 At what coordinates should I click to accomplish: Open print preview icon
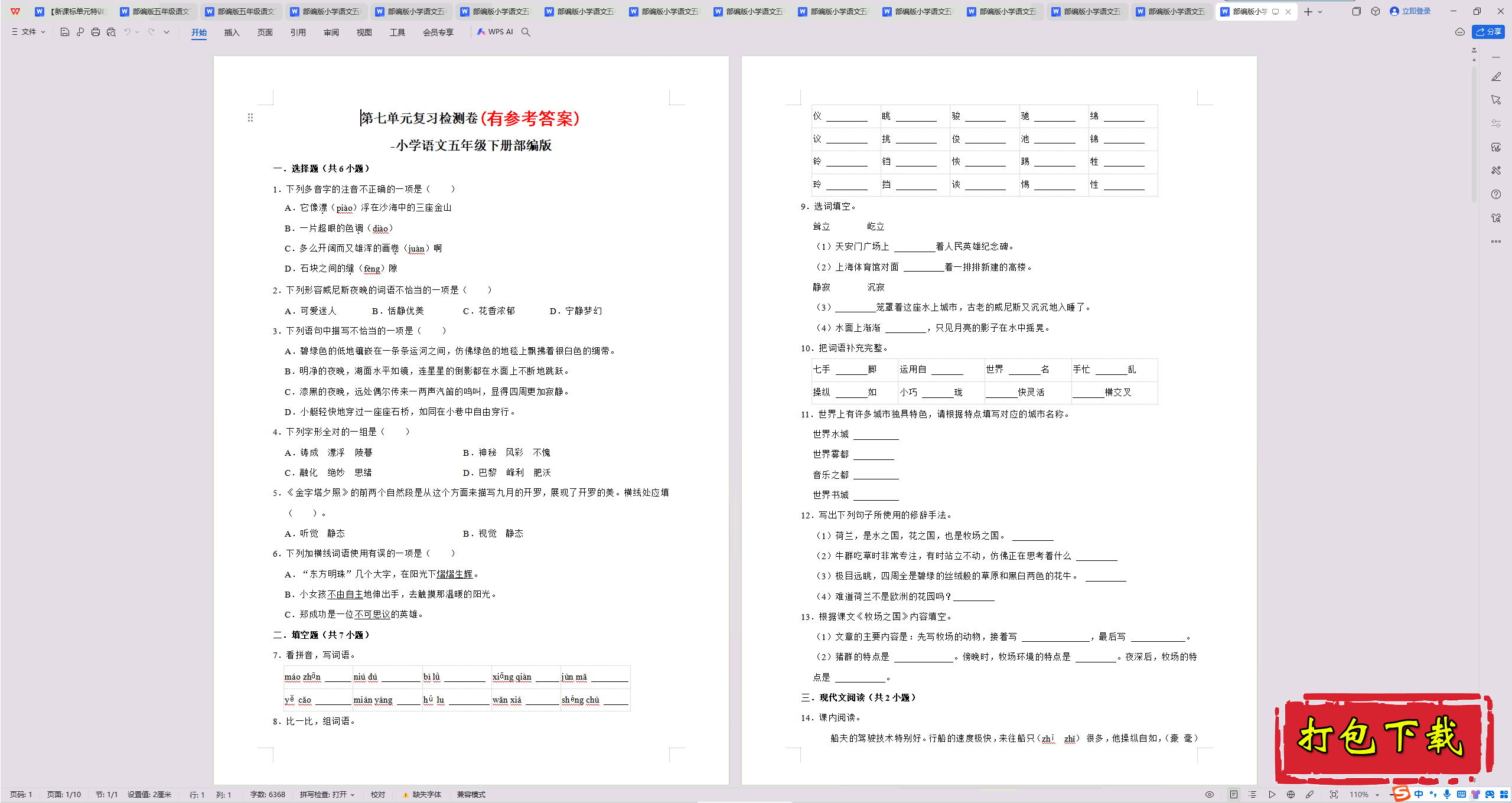point(111,32)
